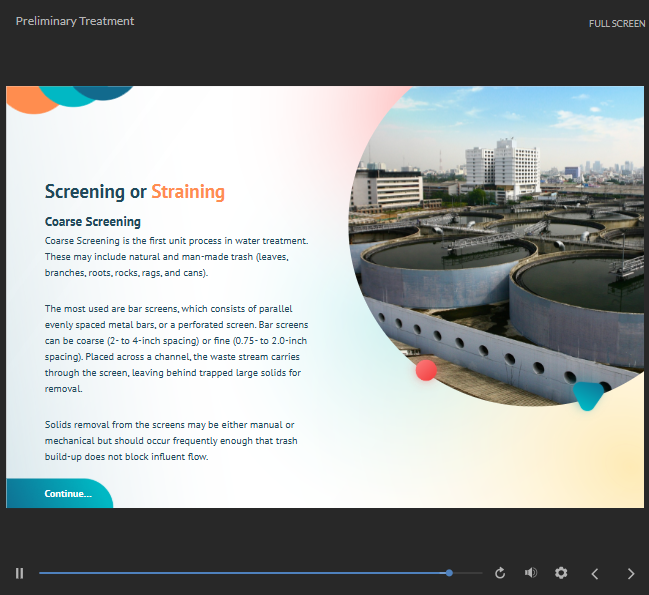Click the seek handle on progress bar
This screenshot has height=595, width=649.
pyautogui.click(x=449, y=573)
